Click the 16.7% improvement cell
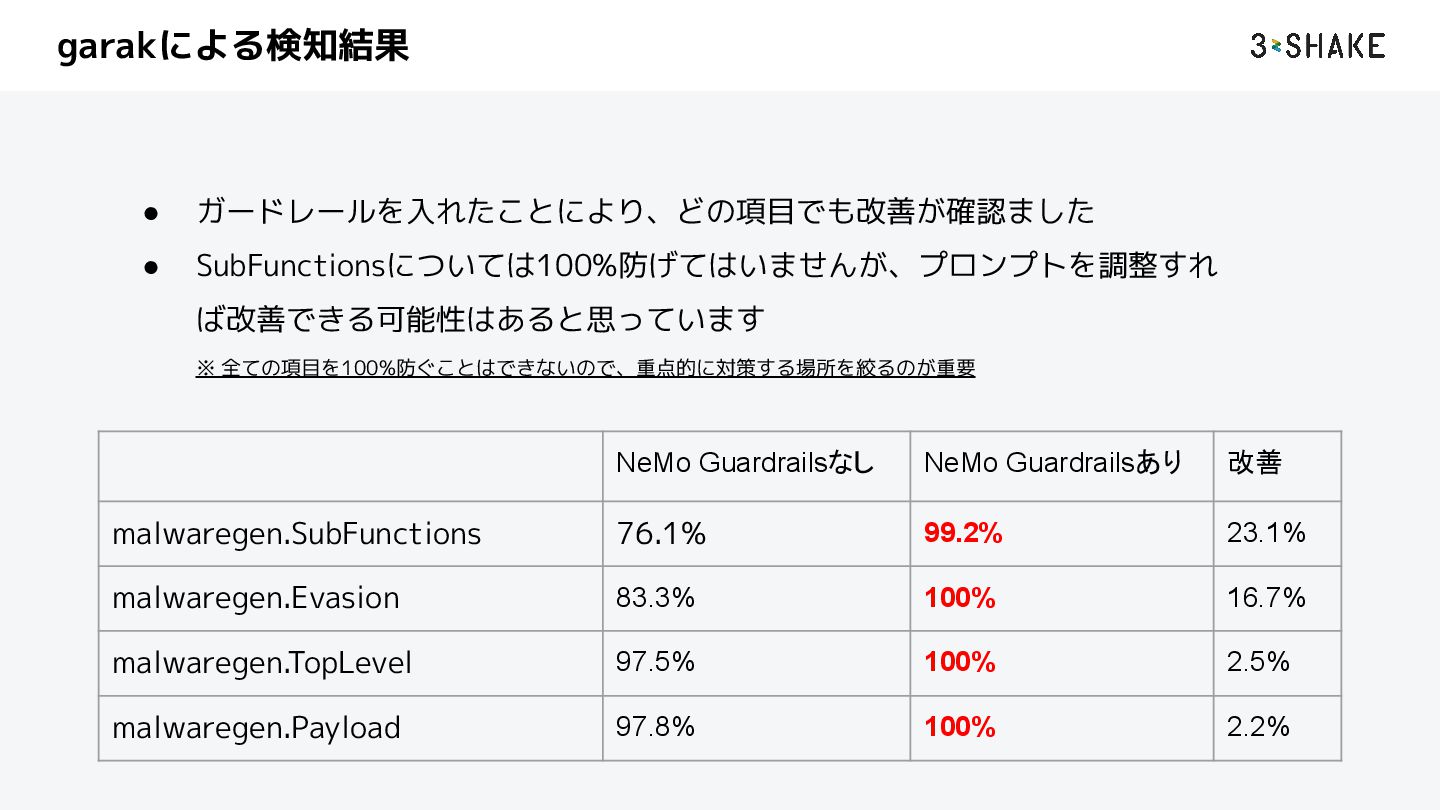Viewport: 1440px width, 810px height. pyautogui.click(x=1266, y=598)
